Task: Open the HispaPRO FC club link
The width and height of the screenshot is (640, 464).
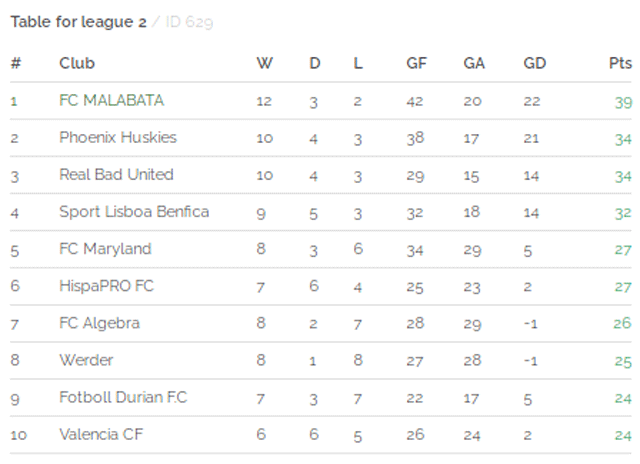Action: (106, 286)
